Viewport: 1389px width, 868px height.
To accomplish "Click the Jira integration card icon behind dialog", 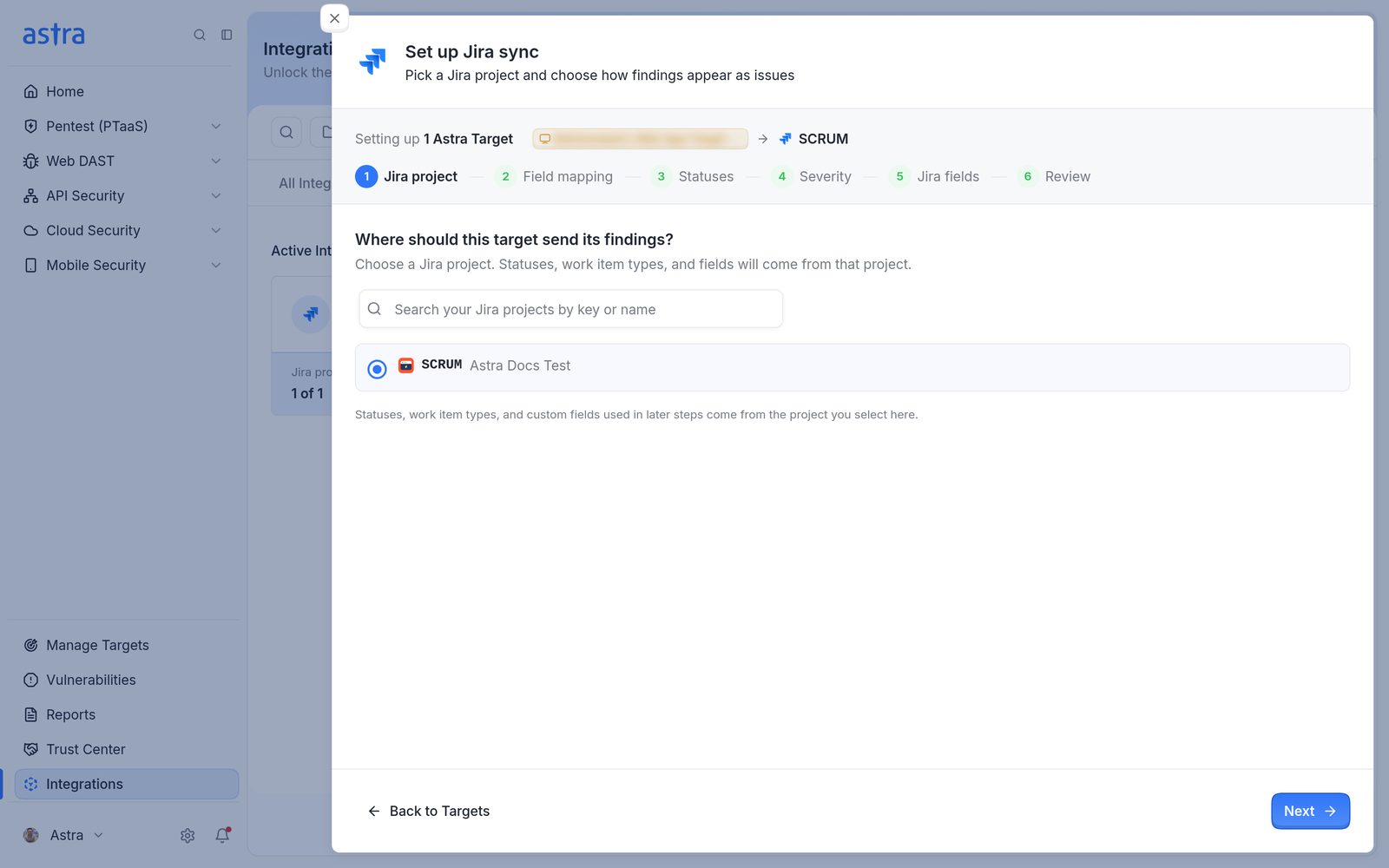I will coord(310,314).
